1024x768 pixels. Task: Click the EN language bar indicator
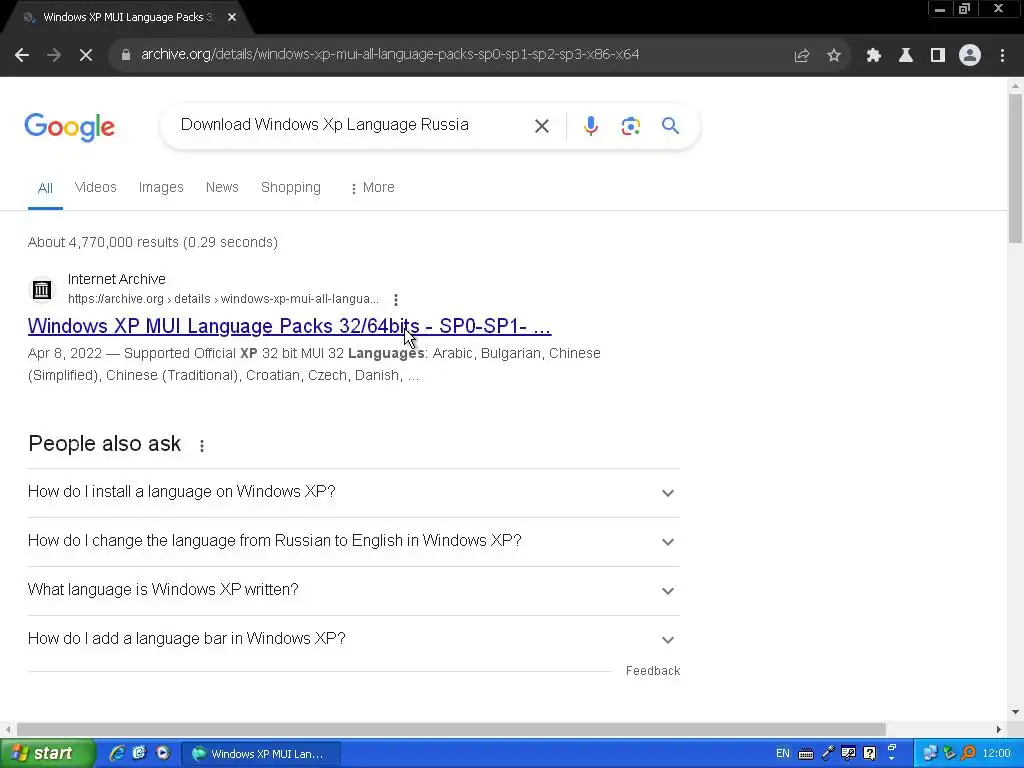782,754
